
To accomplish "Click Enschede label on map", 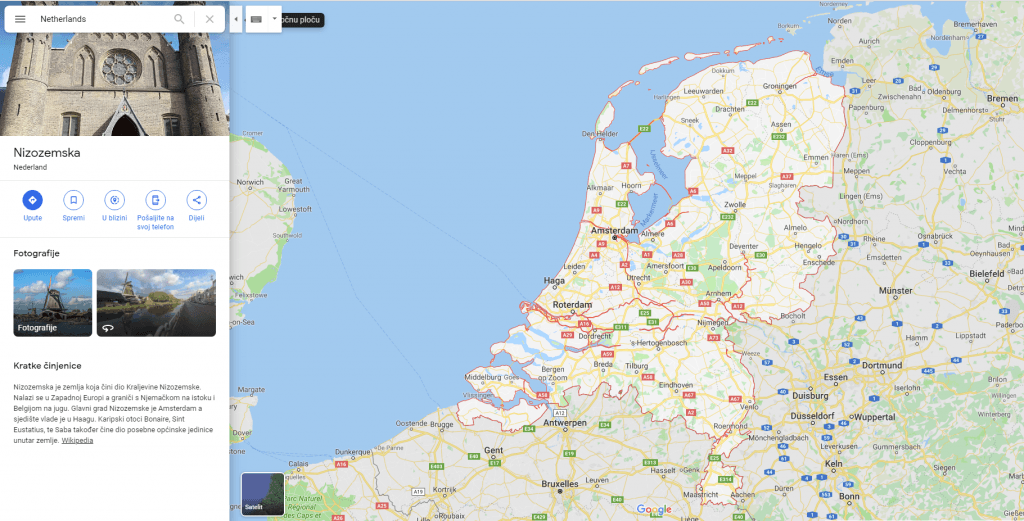I will click(819, 262).
